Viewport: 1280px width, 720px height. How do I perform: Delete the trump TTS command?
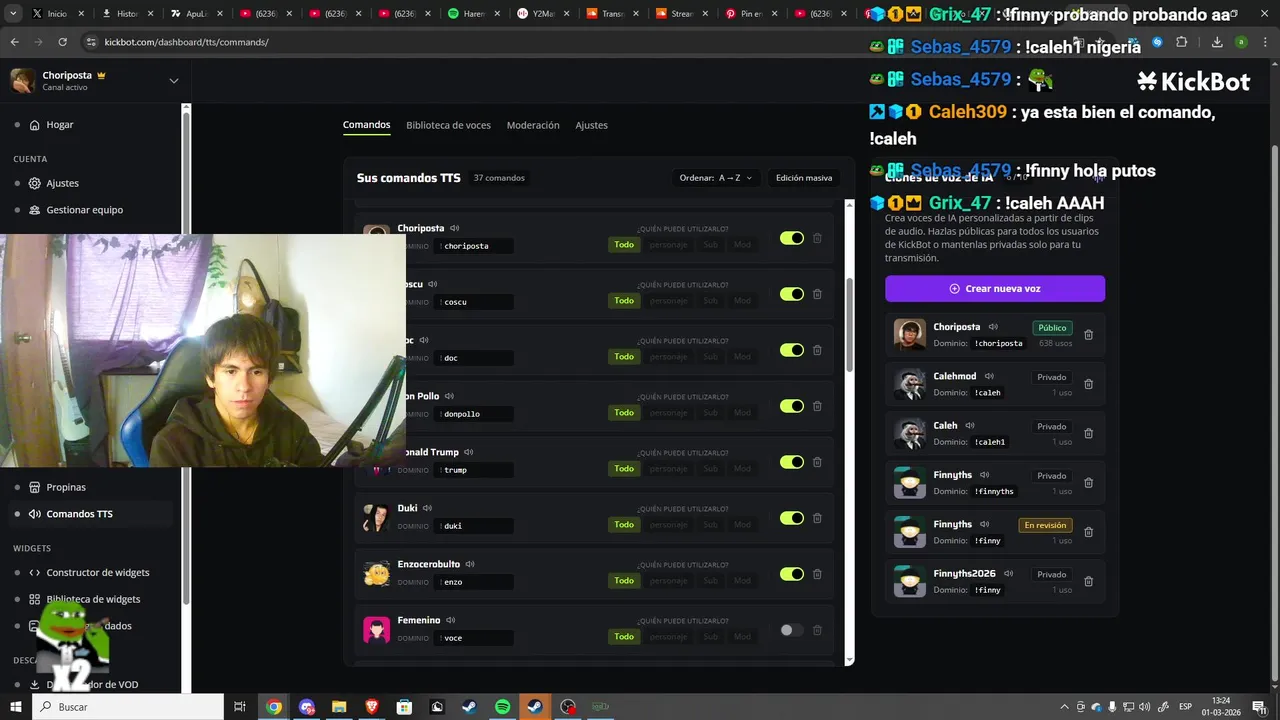[x=817, y=462]
